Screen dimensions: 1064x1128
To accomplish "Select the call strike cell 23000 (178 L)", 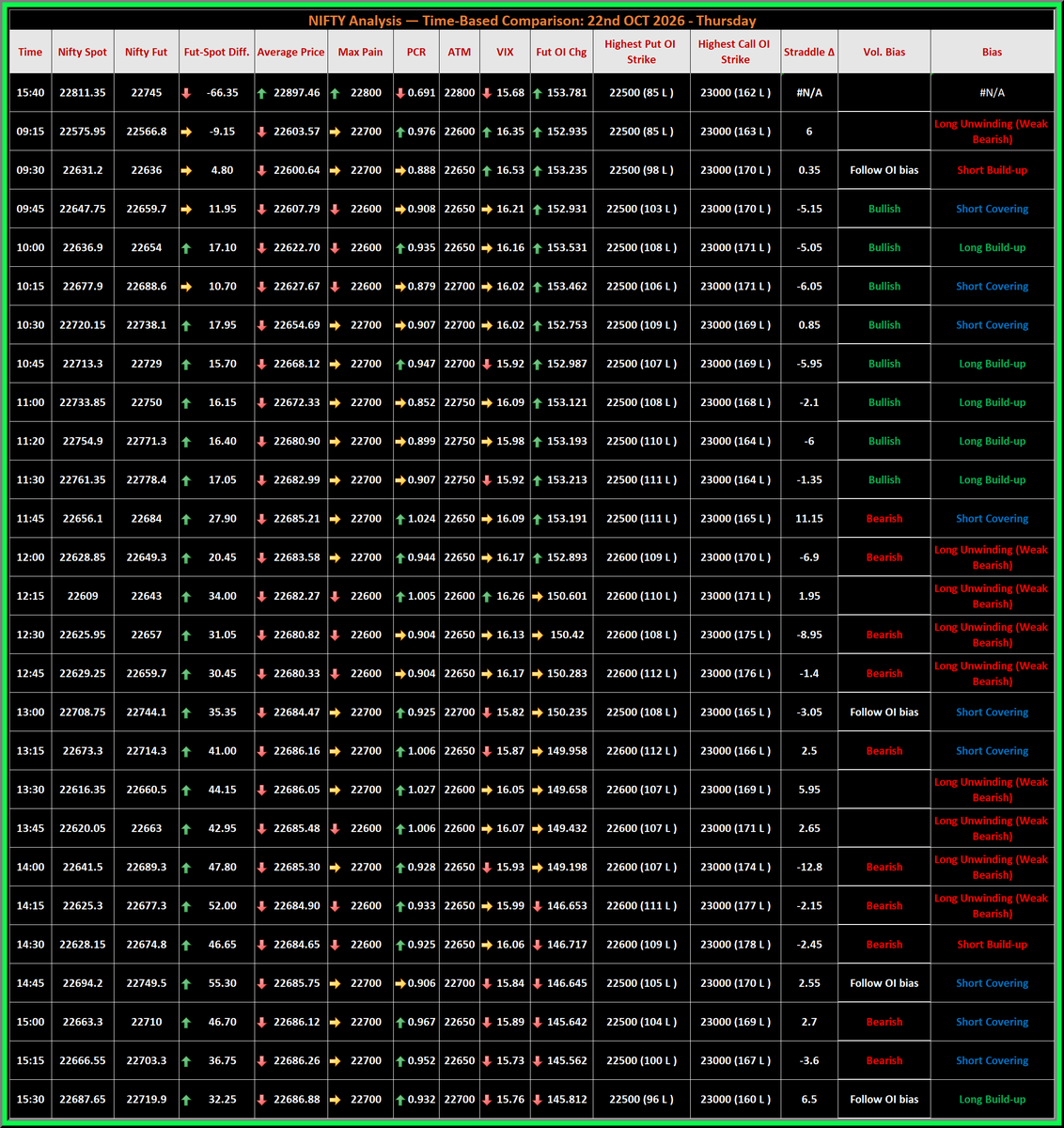I will [735, 945].
